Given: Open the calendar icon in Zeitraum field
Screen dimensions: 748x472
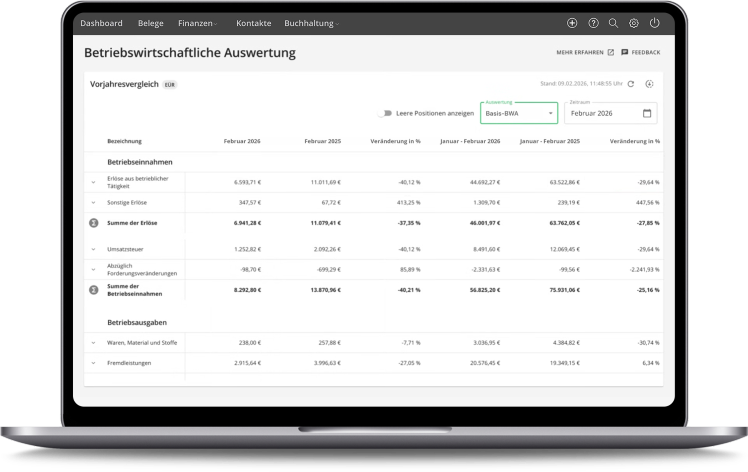Looking at the screenshot, I should tap(647, 113).
